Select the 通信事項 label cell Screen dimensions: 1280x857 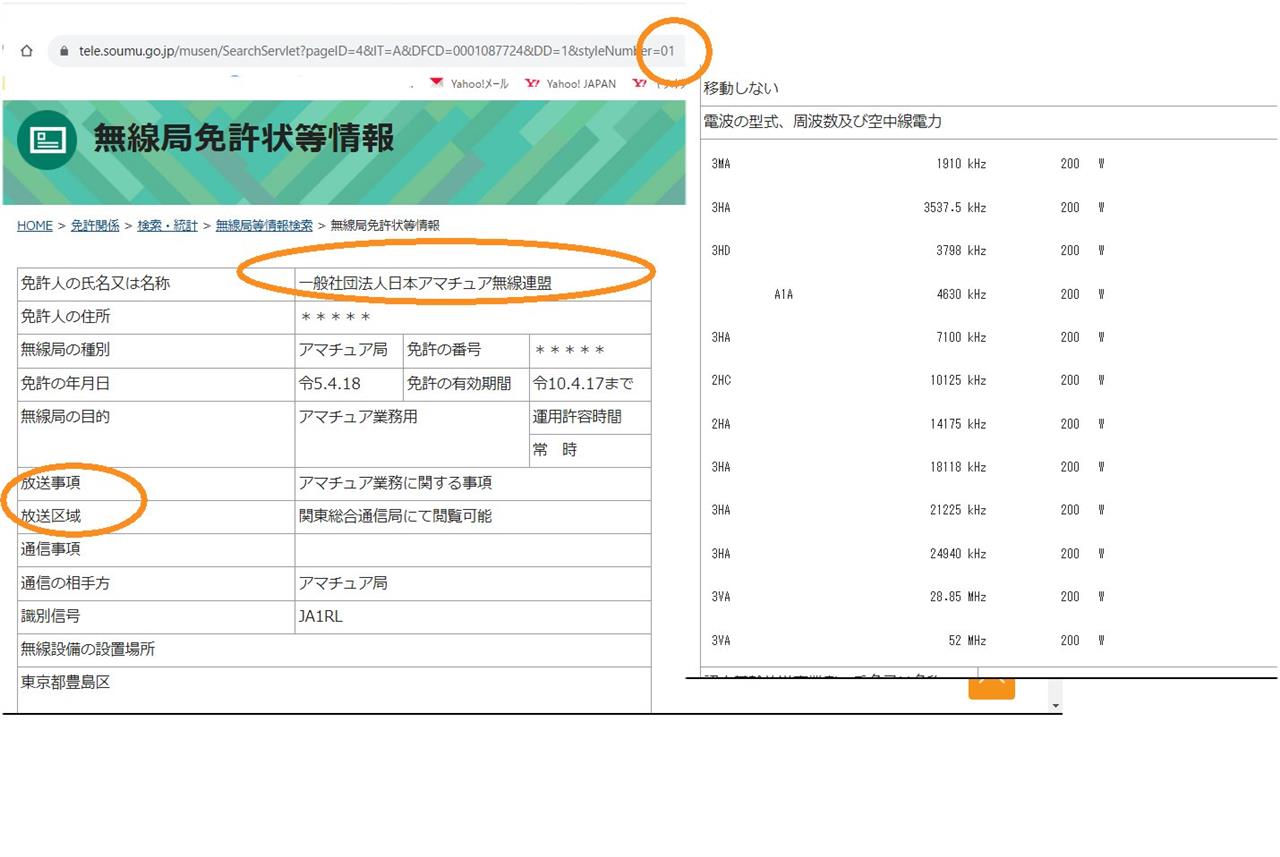coord(156,550)
